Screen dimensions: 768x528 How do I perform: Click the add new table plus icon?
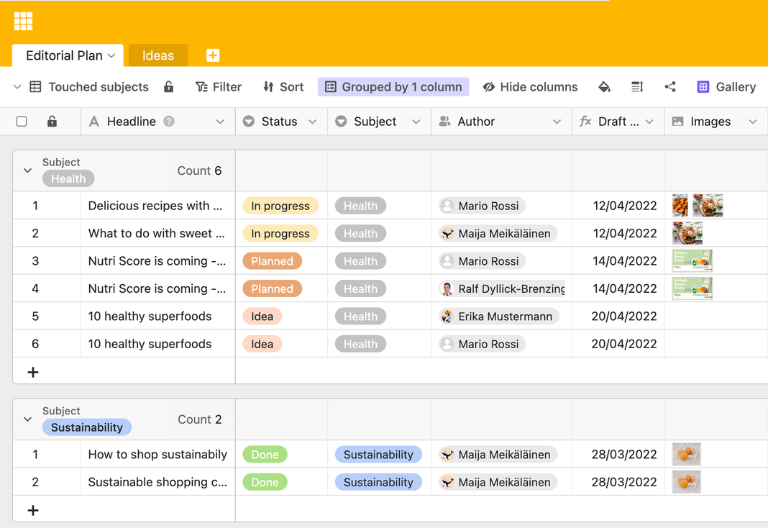(x=212, y=56)
